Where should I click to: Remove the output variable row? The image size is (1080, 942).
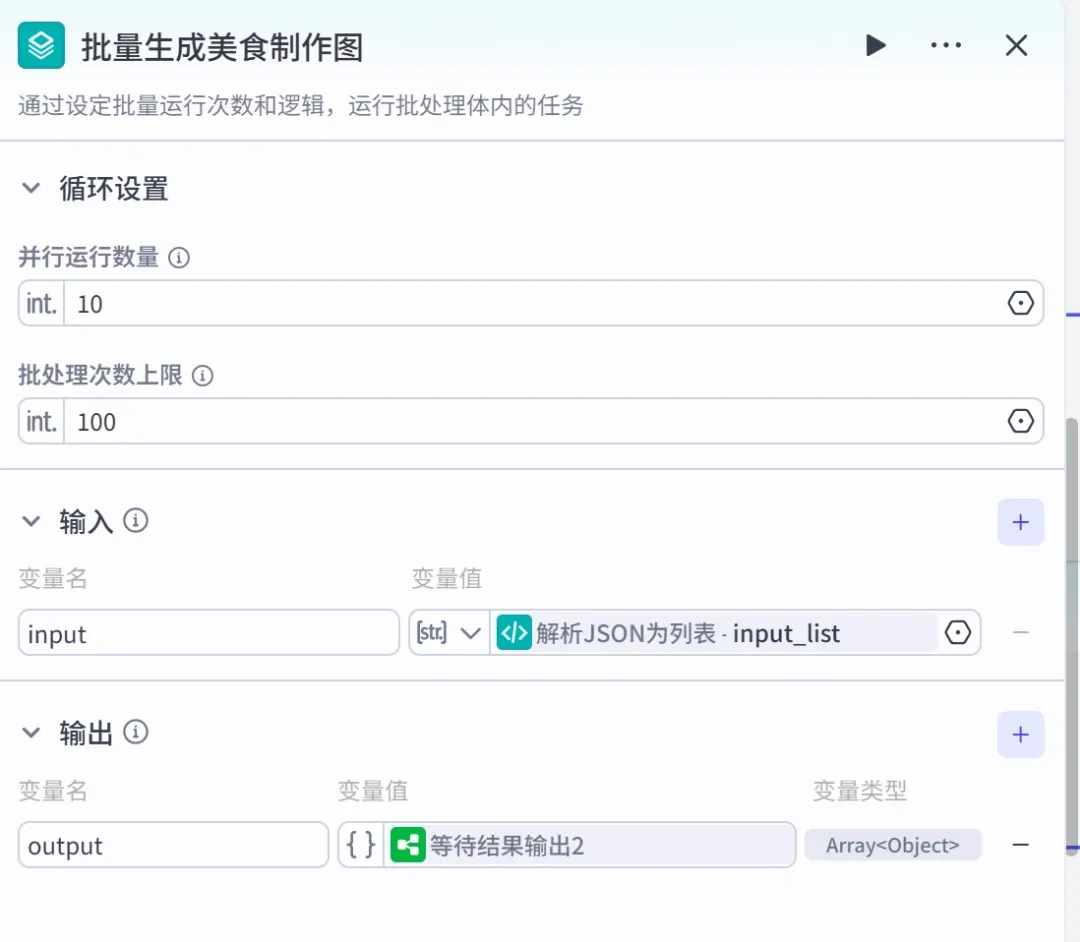pos(1020,844)
